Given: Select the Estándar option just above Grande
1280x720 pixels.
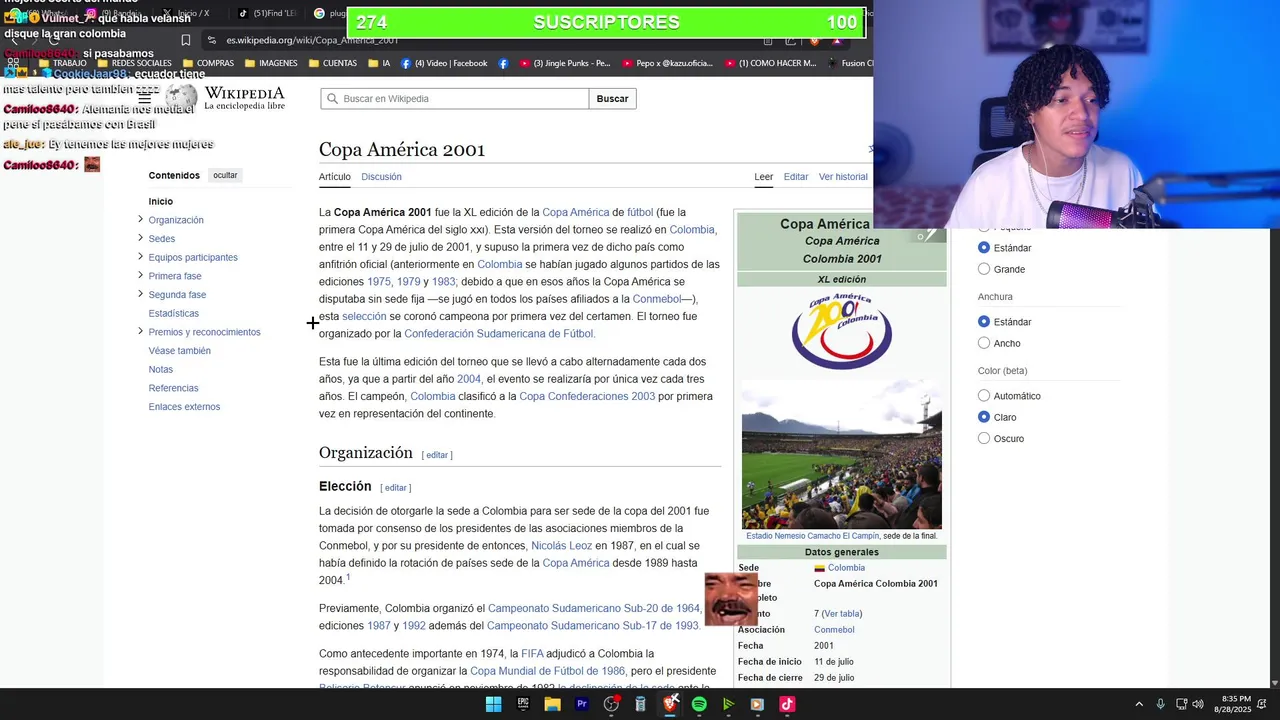Looking at the screenshot, I should click(x=984, y=248).
